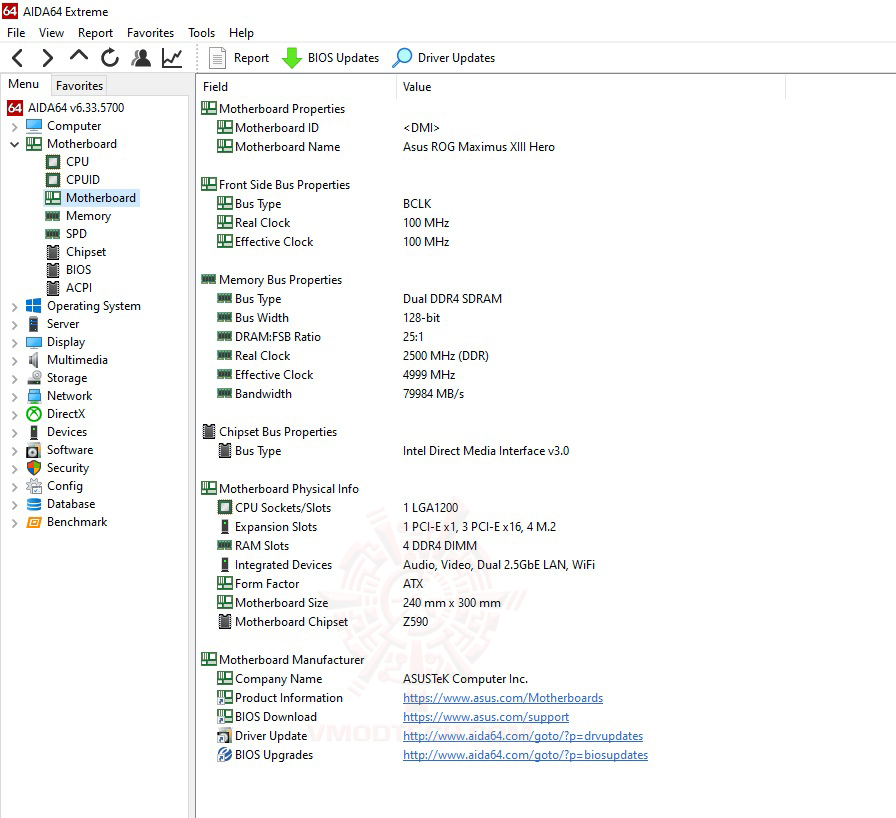This screenshot has width=896, height=818.
Task: Expand the Server tree node
Action: click(15, 324)
